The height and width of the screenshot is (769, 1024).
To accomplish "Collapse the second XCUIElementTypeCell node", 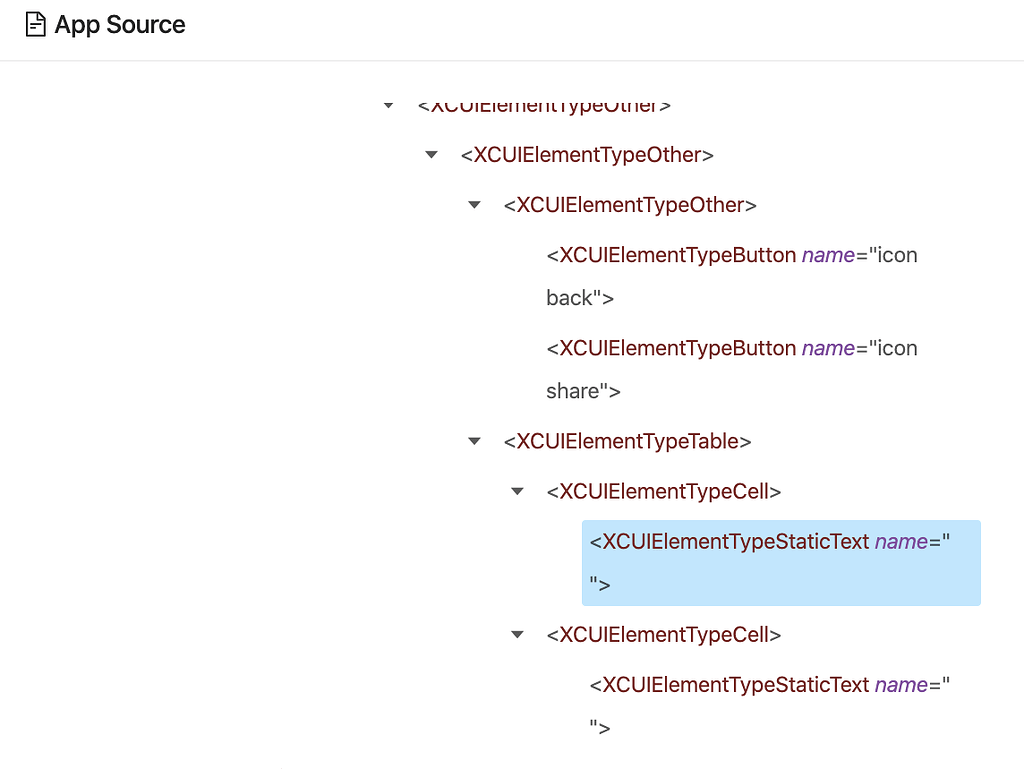I will [x=517, y=635].
